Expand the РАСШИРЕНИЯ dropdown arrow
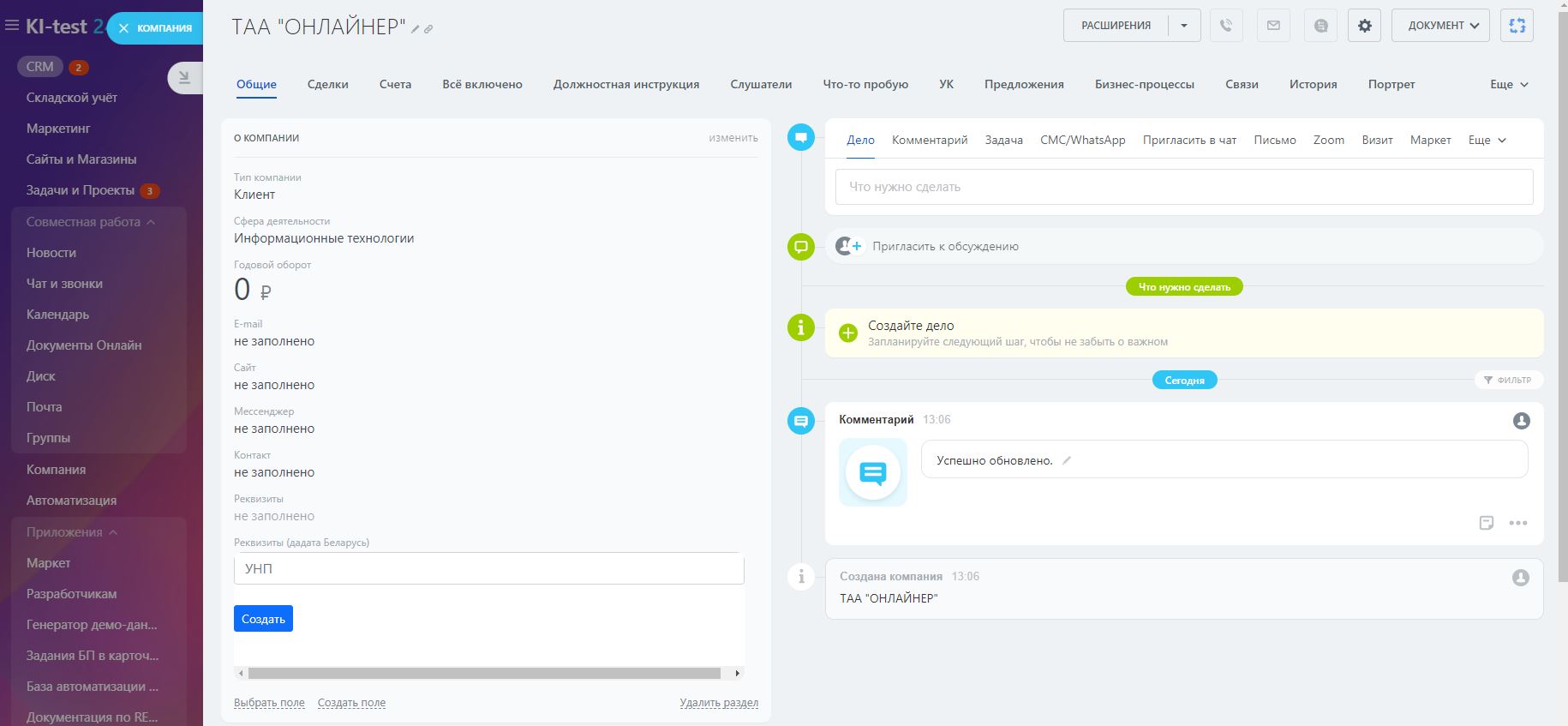Viewport: 1568px width, 726px height. click(1184, 26)
